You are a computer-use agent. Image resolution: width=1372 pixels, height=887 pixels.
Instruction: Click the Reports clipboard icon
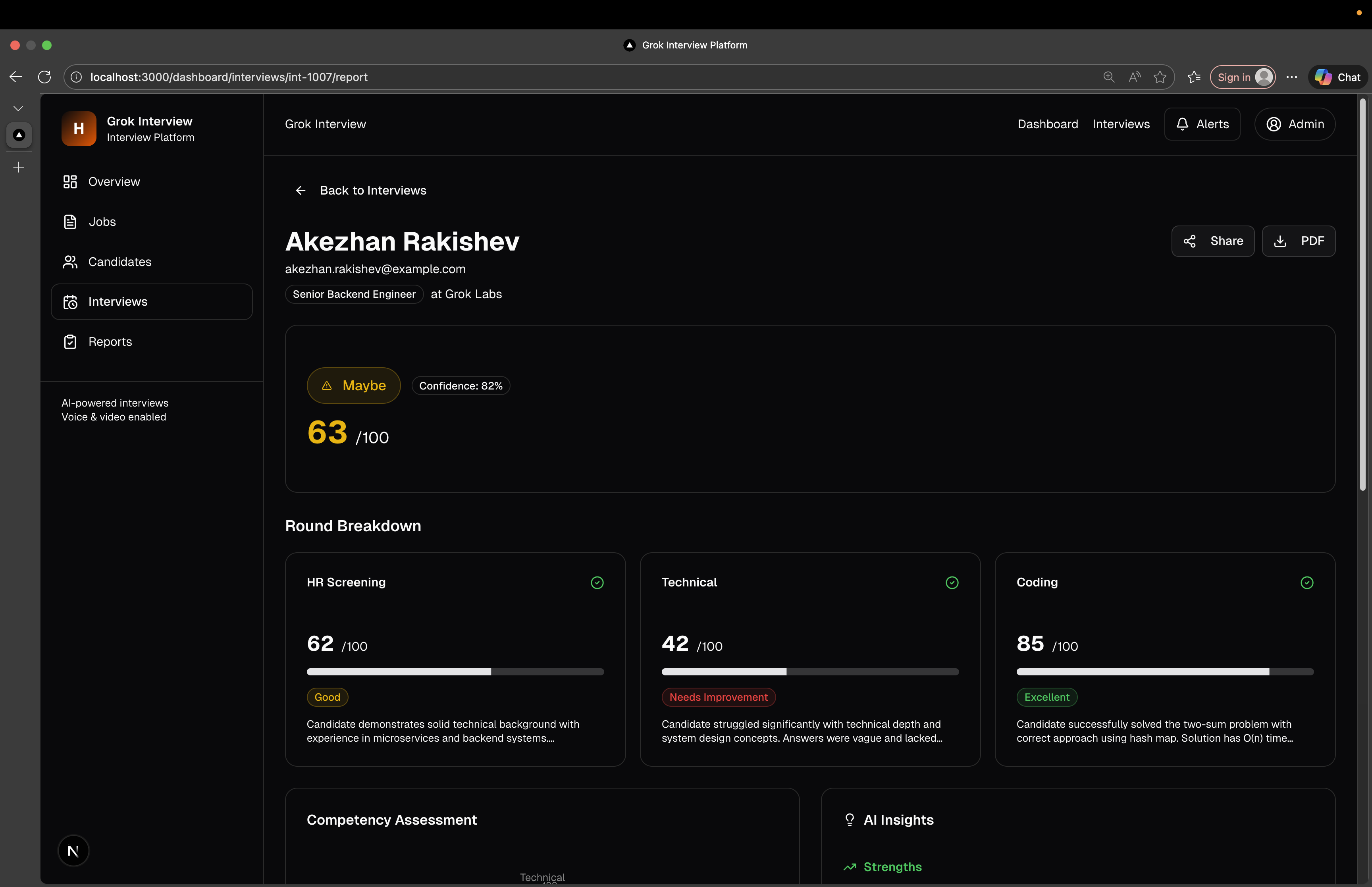[x=69, y=342]
